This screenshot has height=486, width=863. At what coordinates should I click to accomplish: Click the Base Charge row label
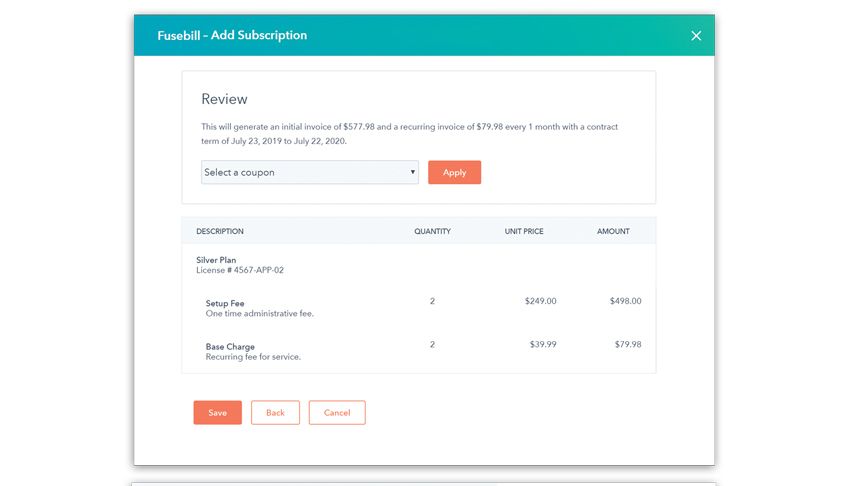(230, 347)
